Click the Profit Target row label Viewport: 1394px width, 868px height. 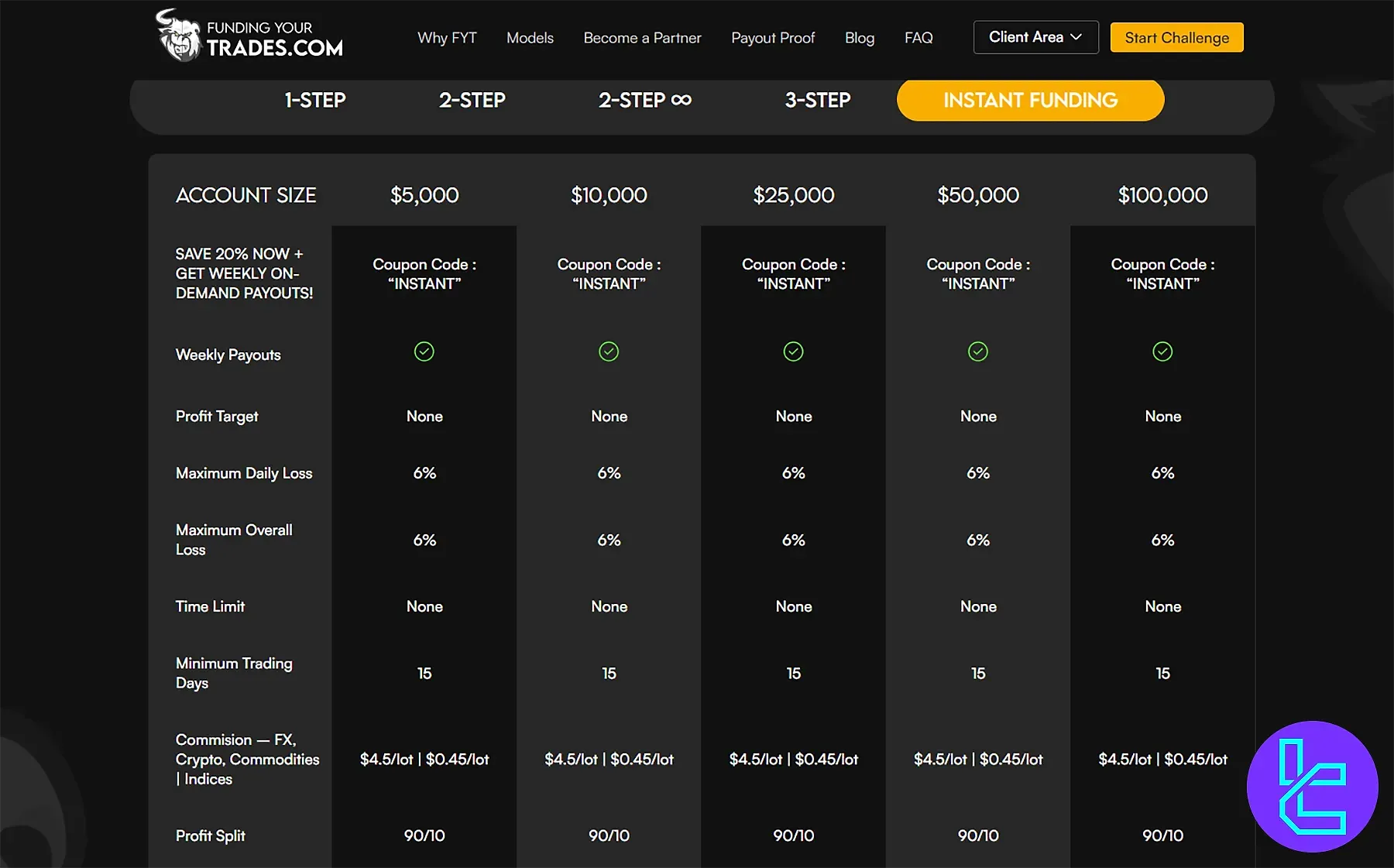pyautogui.click(x=217, y=417)
